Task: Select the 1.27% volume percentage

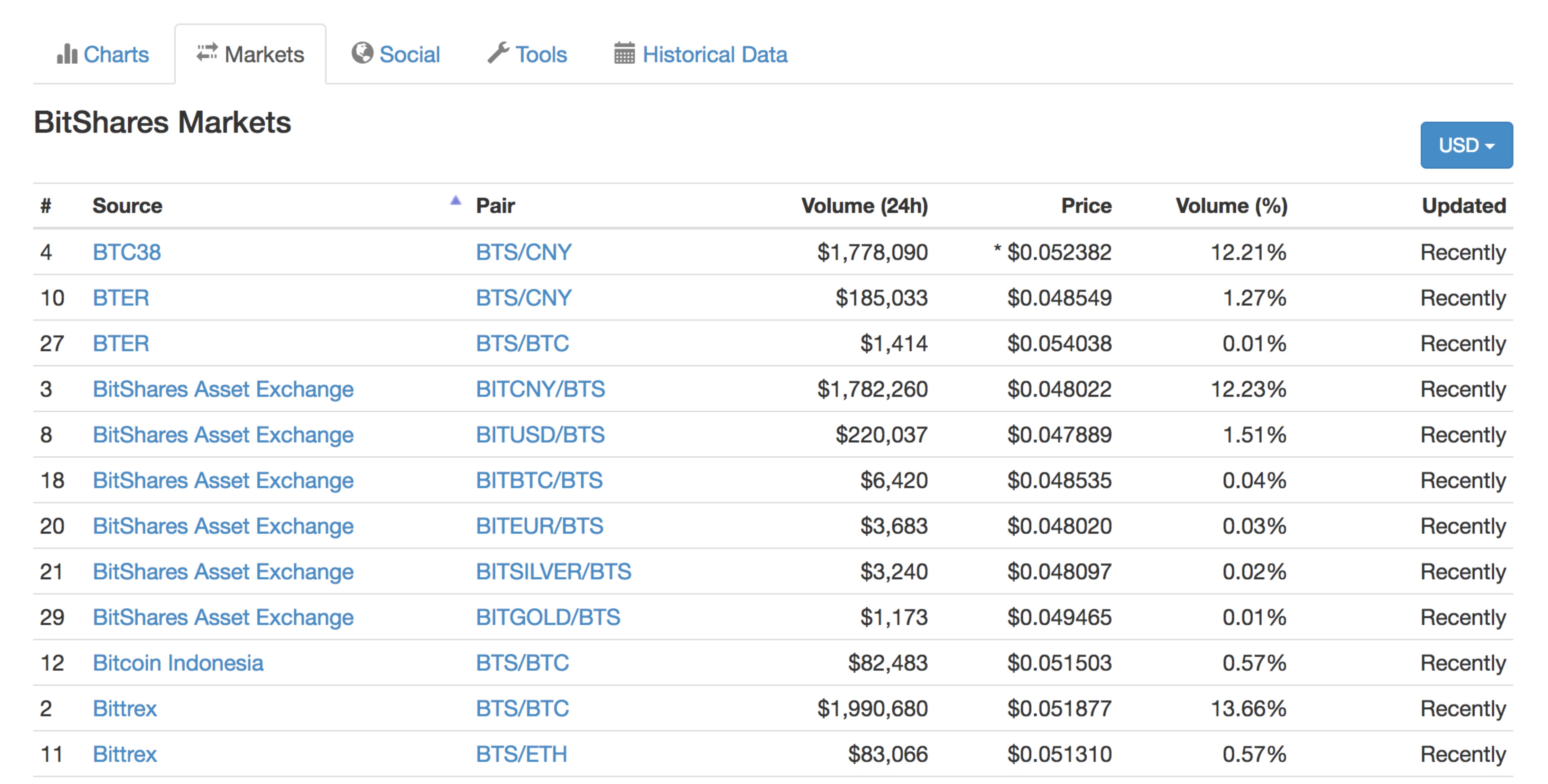Action: point(1255,298)
